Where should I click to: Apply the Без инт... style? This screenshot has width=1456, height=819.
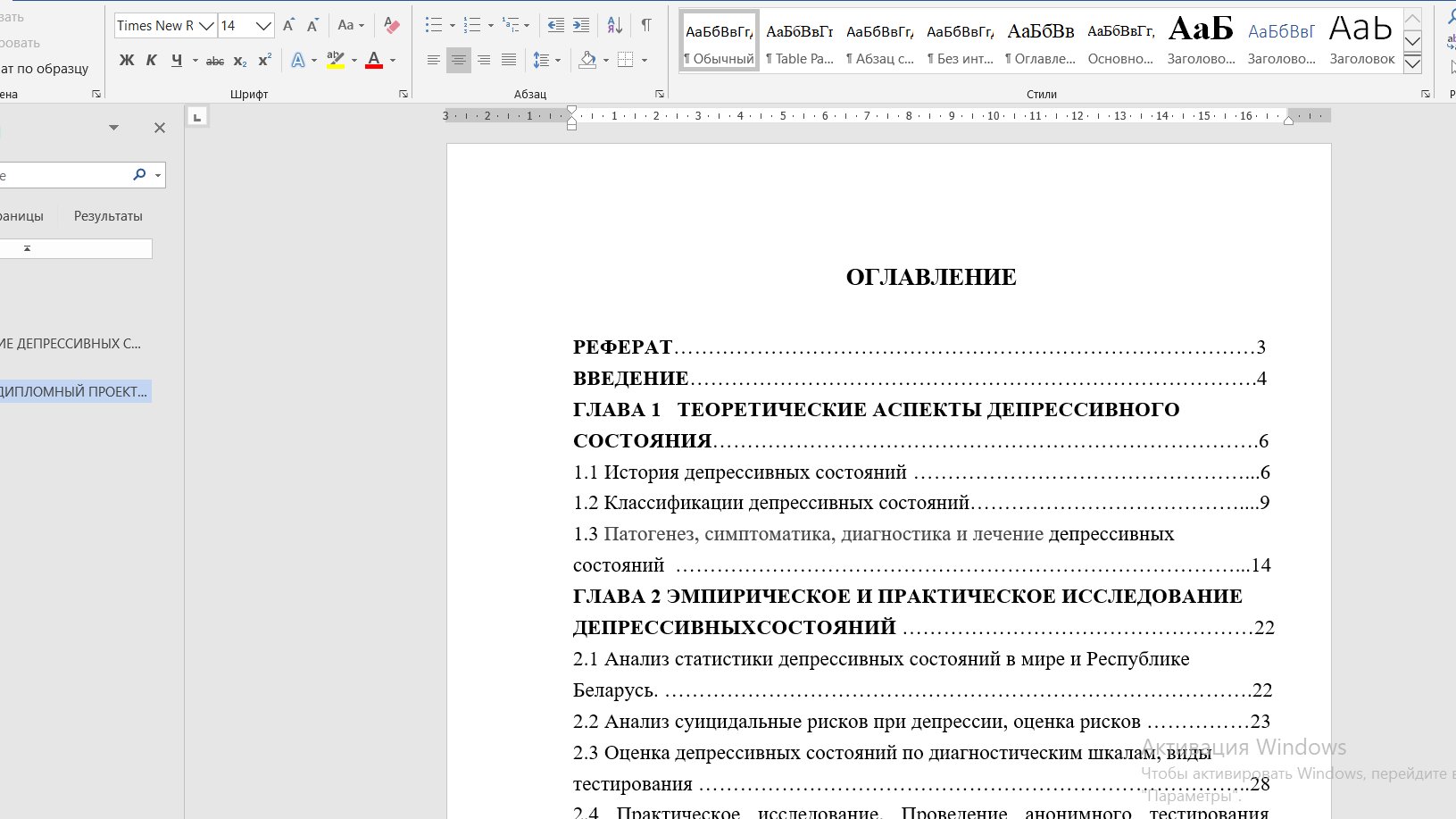(x=960, y=41)
